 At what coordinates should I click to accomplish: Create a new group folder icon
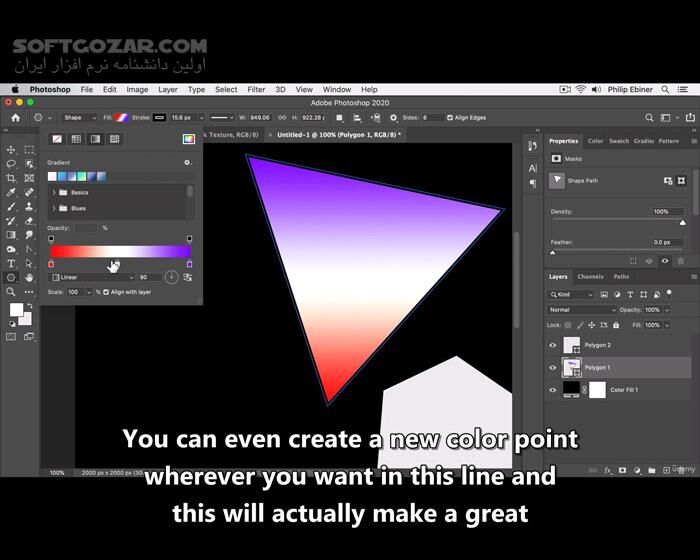tap(652, 470)
